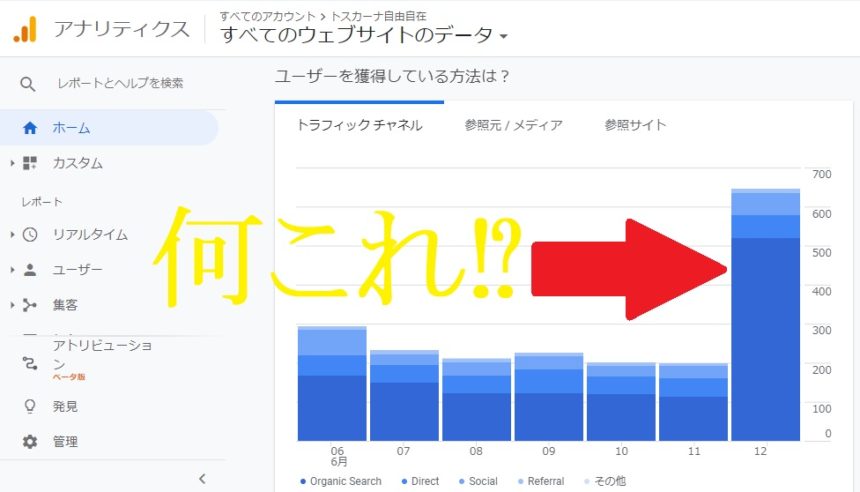Click the すべてのアカウント breadcrumb link
Screen dimensions: 860x492
[x=265, y=16]
